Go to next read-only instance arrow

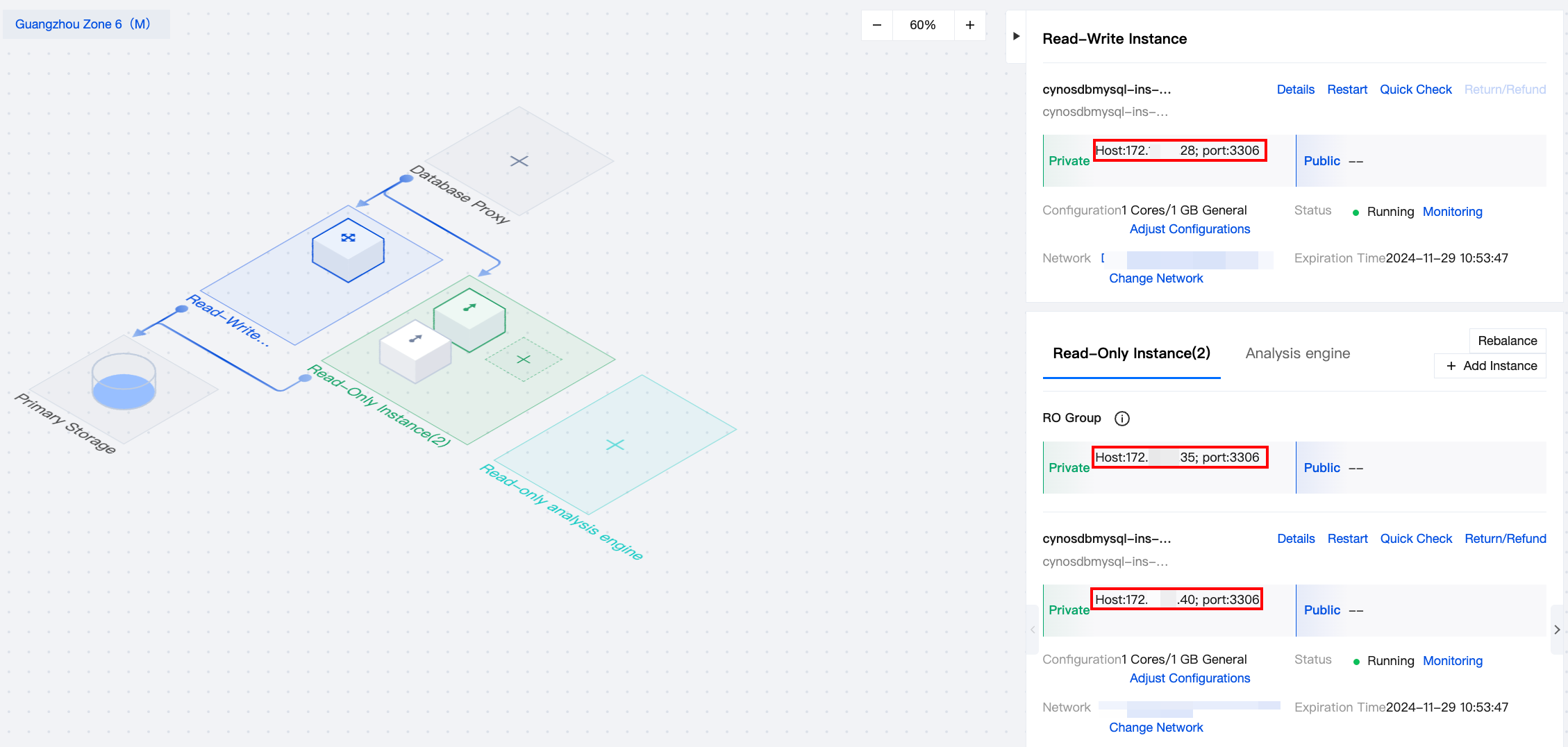click(x=1557, y=630)
